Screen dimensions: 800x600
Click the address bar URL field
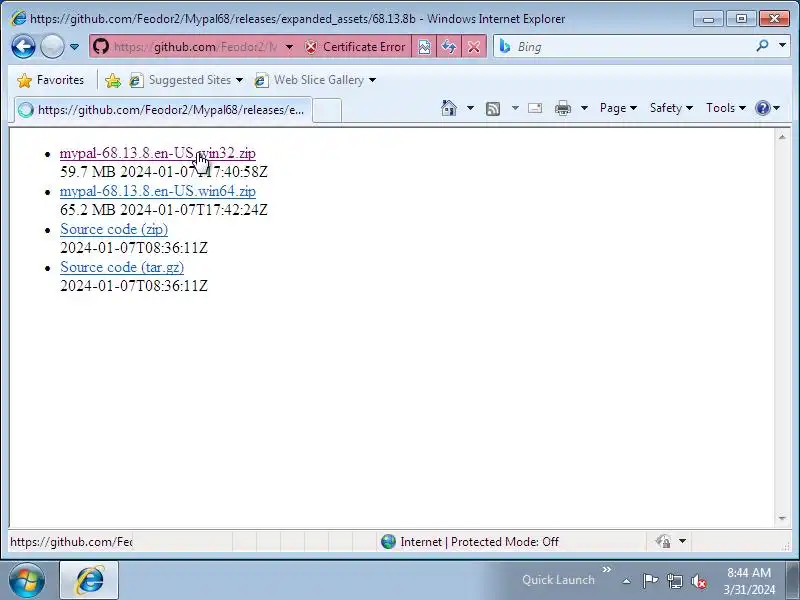pos(195,47)
